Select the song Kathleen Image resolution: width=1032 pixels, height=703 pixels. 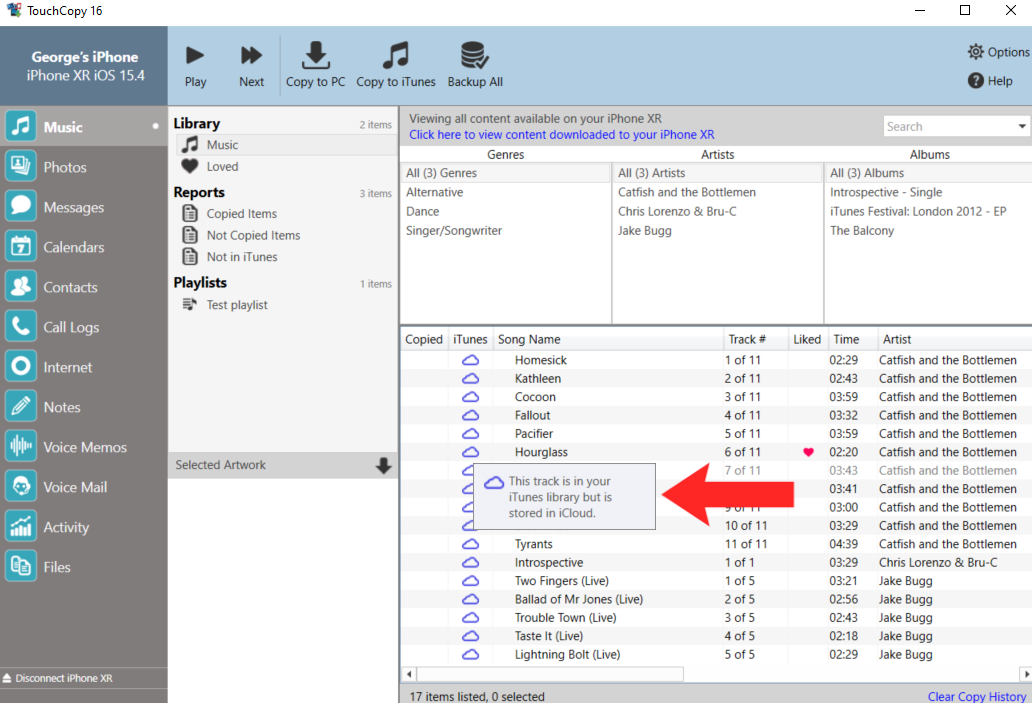(x=538, y=378)
